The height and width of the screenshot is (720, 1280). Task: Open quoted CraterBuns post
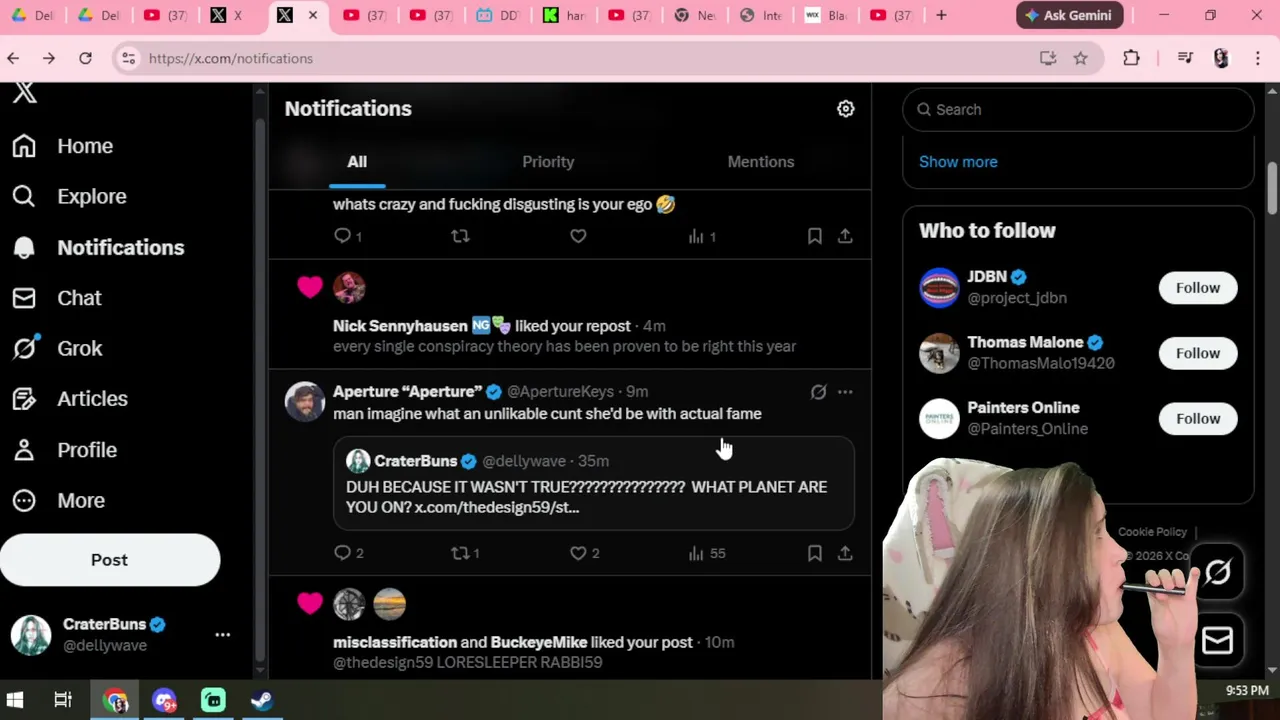[x=594, y=484]
